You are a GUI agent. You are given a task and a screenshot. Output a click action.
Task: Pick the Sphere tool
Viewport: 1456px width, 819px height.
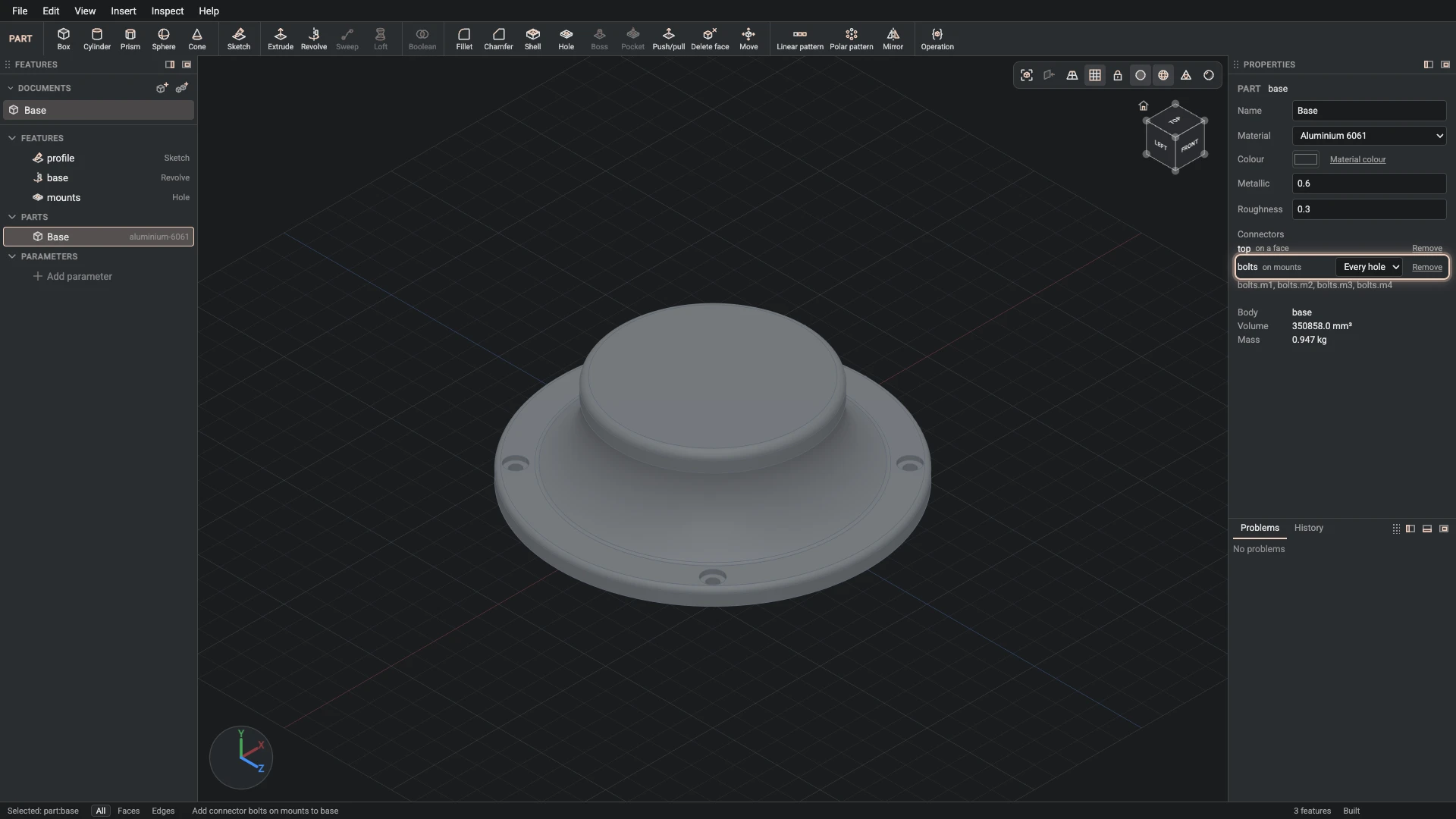164,39
